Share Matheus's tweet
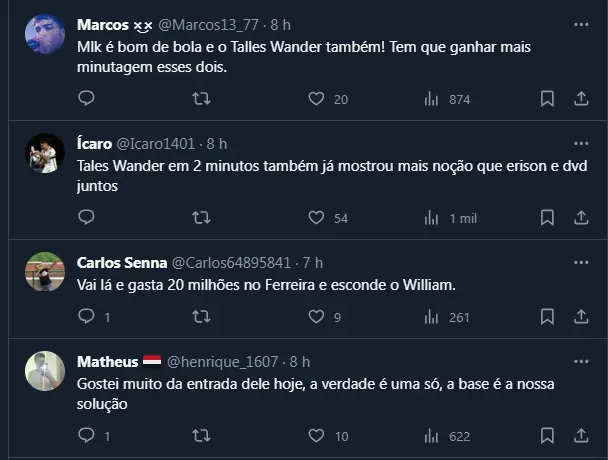The height and width of the screenshot is (460, 608). coord(581,436)
